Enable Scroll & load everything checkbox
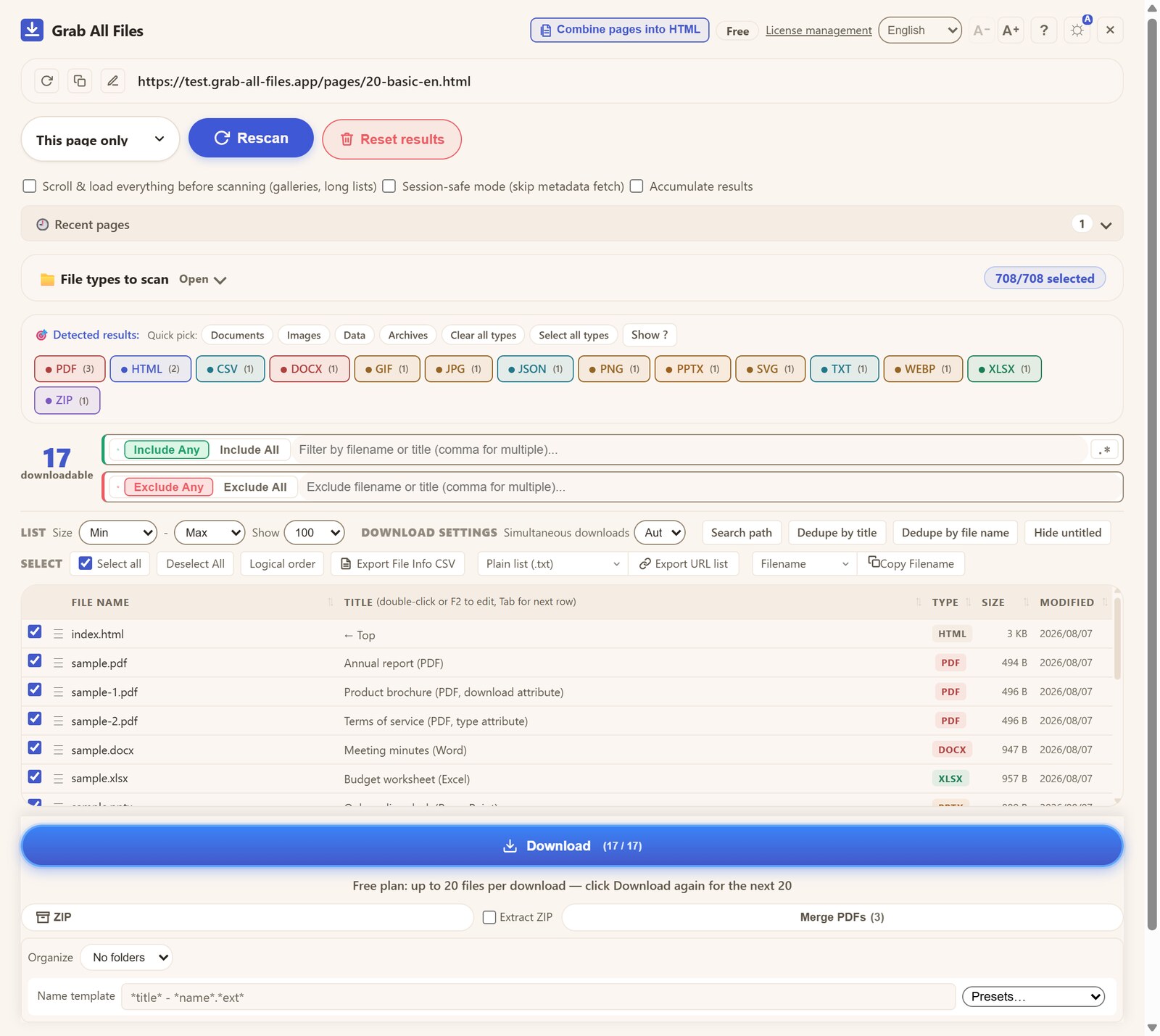 (30, 186)
